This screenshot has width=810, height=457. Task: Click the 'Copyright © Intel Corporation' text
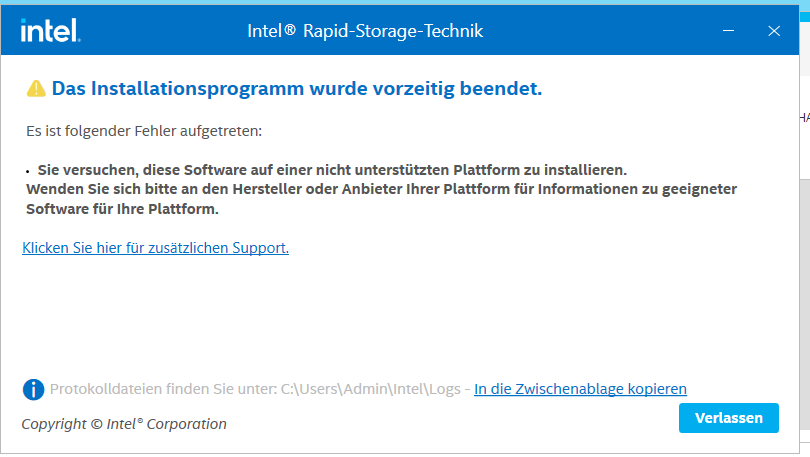124,424
